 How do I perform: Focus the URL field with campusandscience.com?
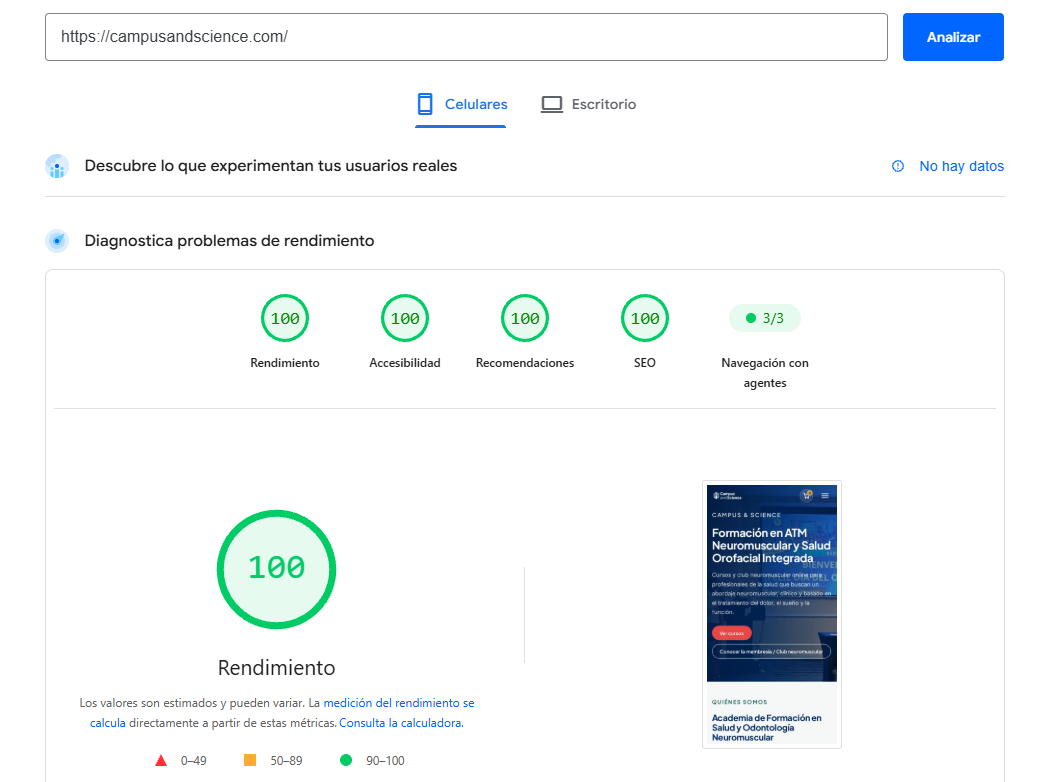coord(466,37)
